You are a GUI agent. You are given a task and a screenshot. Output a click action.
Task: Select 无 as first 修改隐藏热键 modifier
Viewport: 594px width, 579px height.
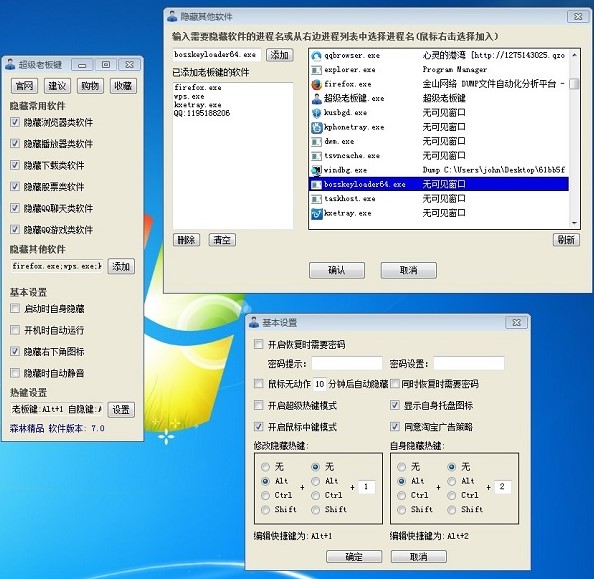(266, 467)
